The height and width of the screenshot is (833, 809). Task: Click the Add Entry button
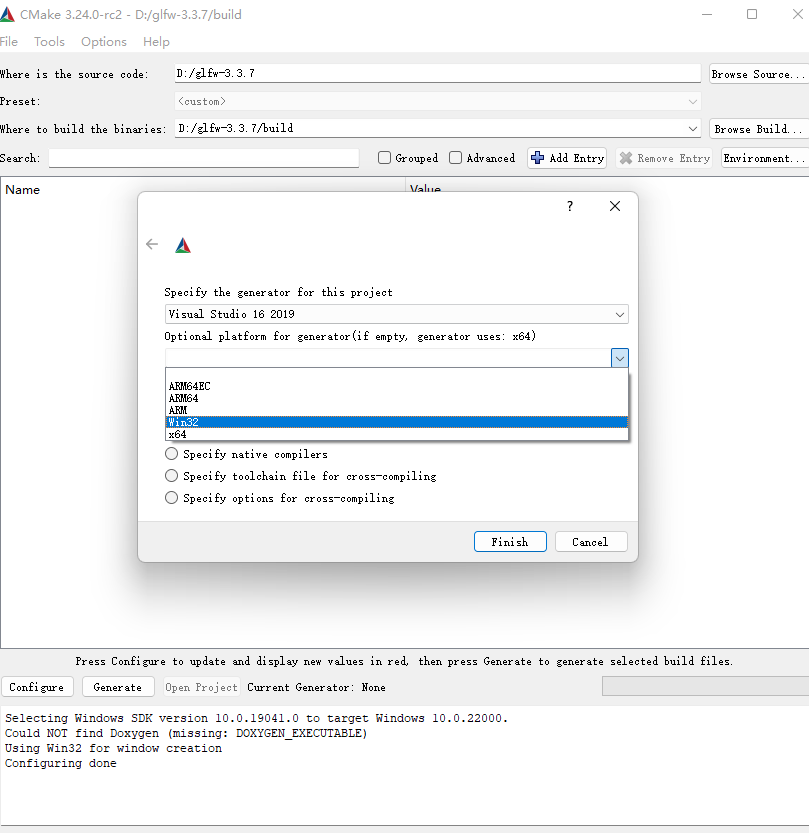click(567, 158)
